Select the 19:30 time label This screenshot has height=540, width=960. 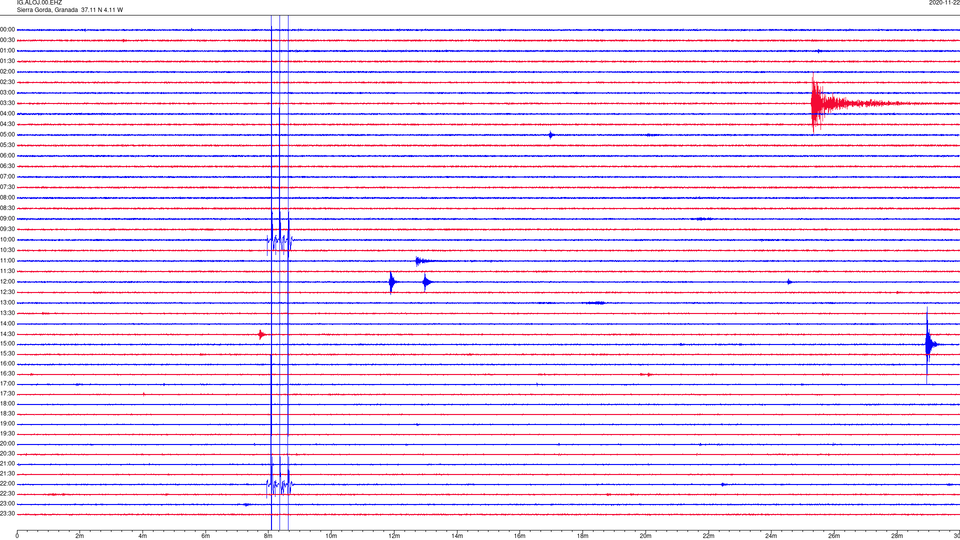(7, 433)
